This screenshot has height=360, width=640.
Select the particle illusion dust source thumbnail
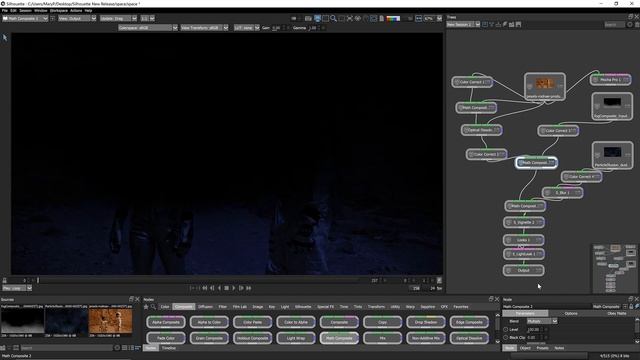pyautogui.click(x=66, y=321)
